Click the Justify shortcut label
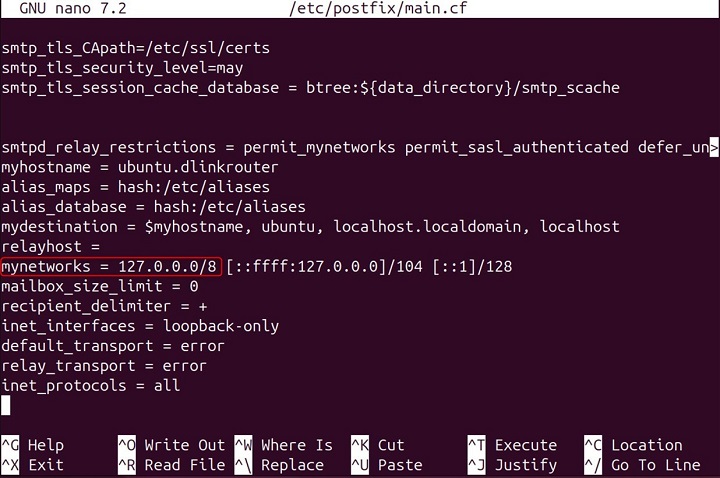This screenshot has height=478, width=720. 525,465
